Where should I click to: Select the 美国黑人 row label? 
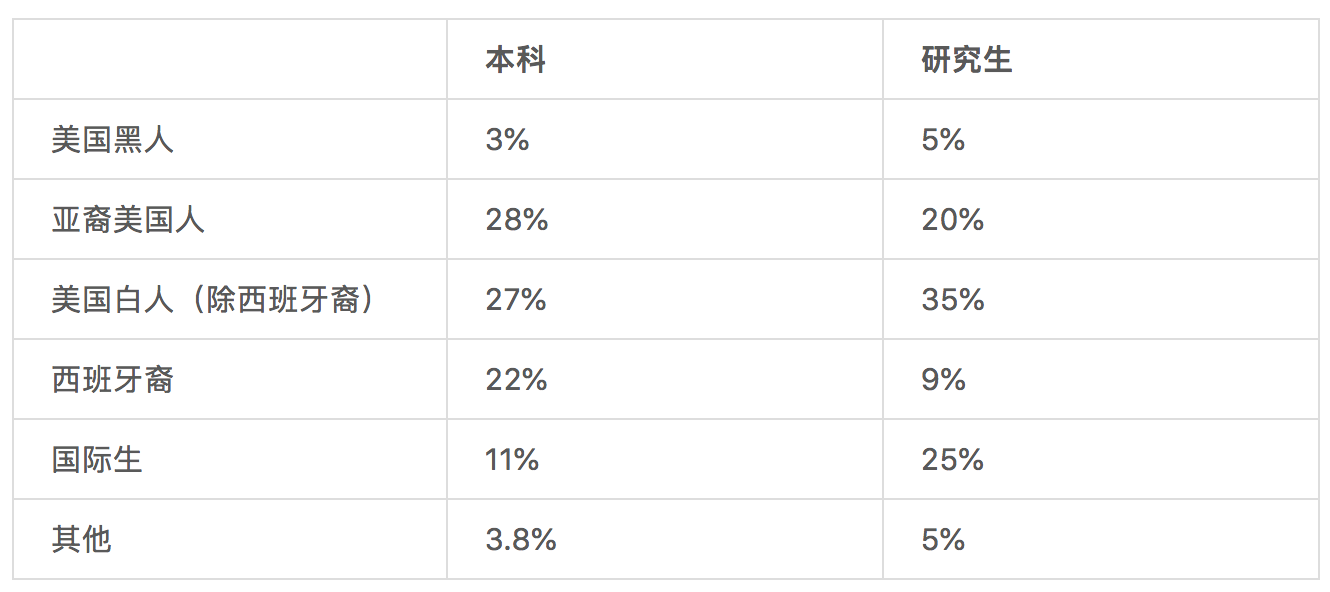(113, 140)
